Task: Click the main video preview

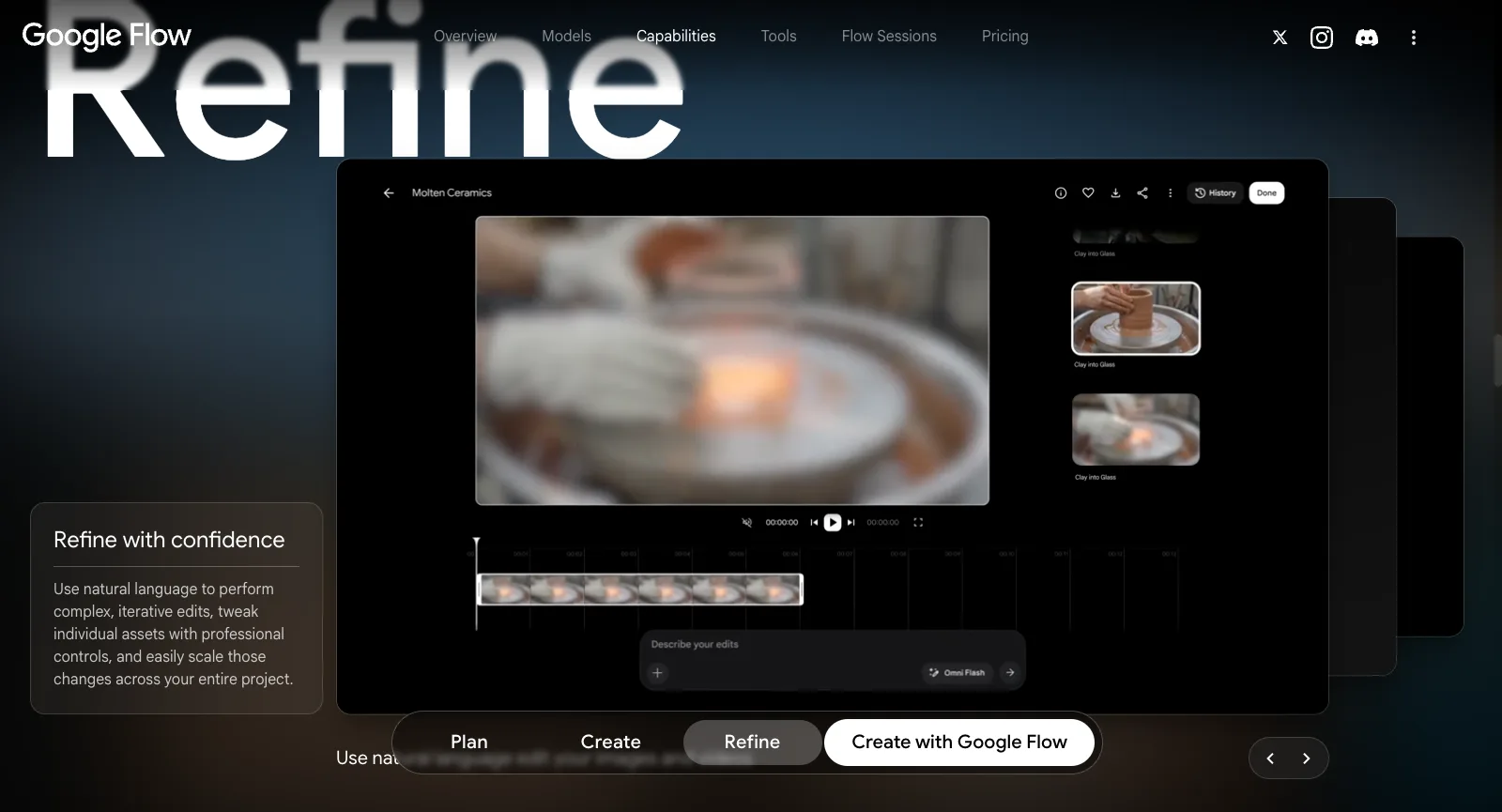Action: click(732, 360)
